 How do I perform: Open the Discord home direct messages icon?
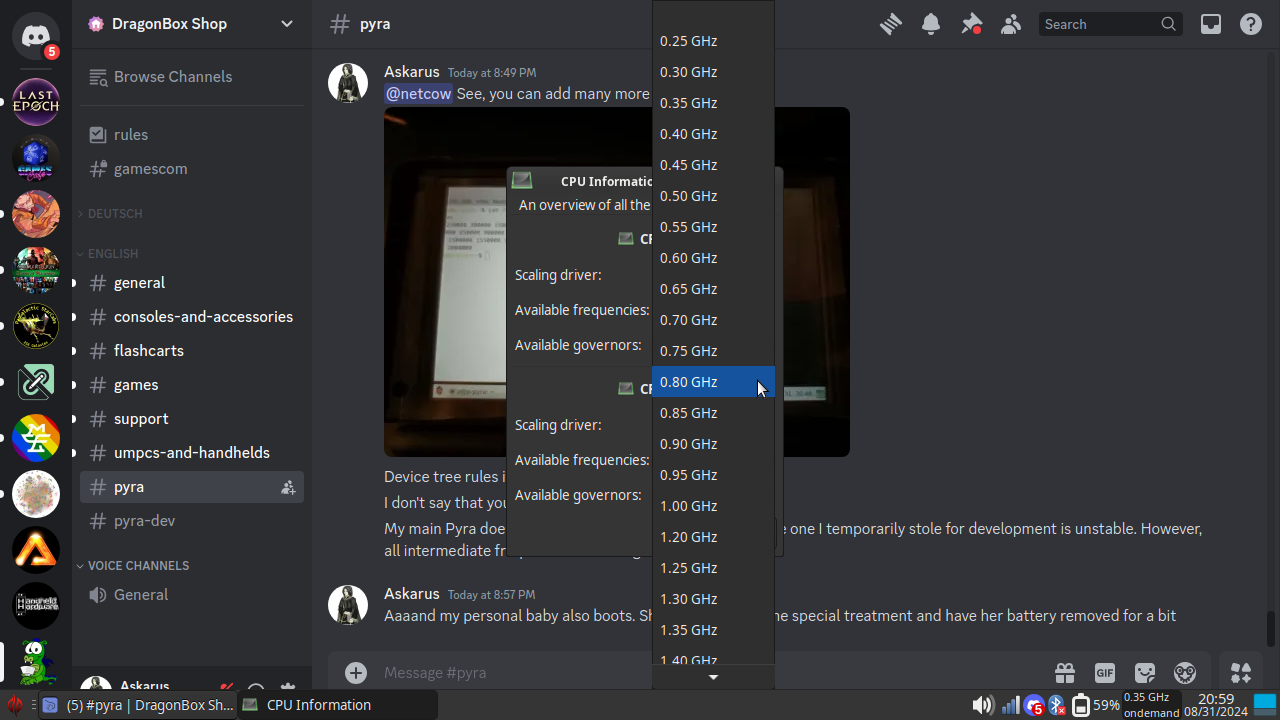36,37
